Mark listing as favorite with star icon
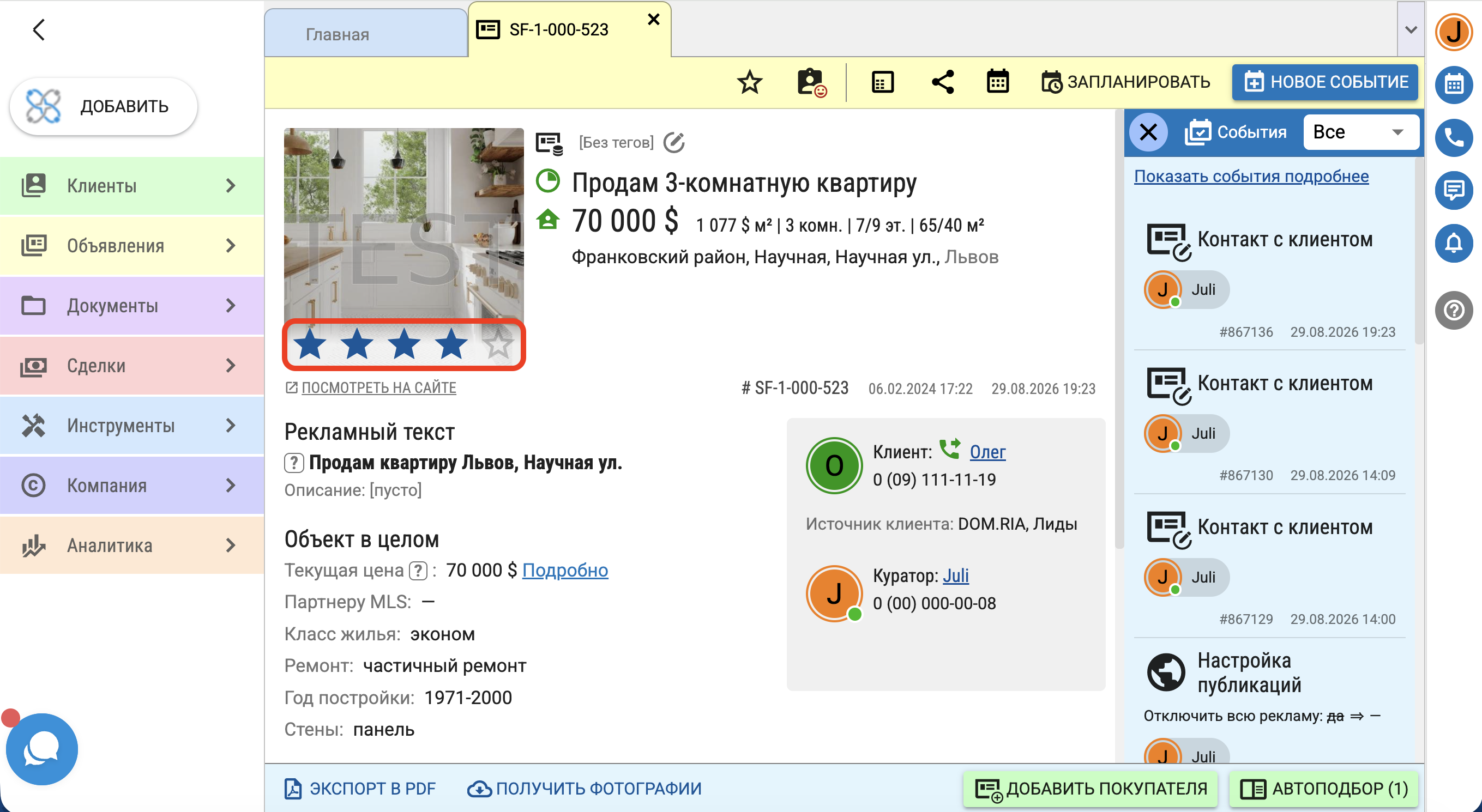The height and width of the screenshot is (812, 1482). pyautogui.click(x=750, y=82)
